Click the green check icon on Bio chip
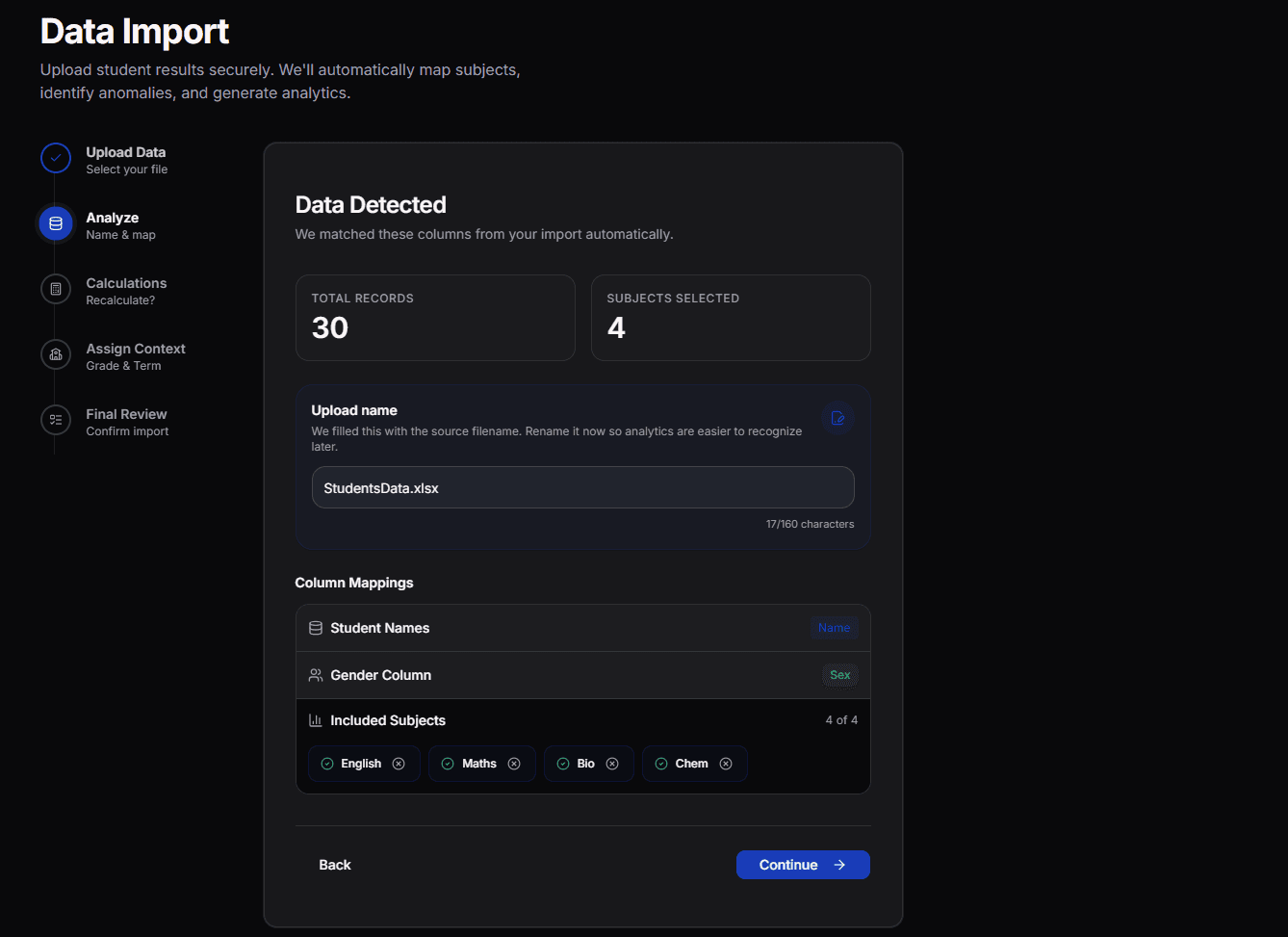 563,764
